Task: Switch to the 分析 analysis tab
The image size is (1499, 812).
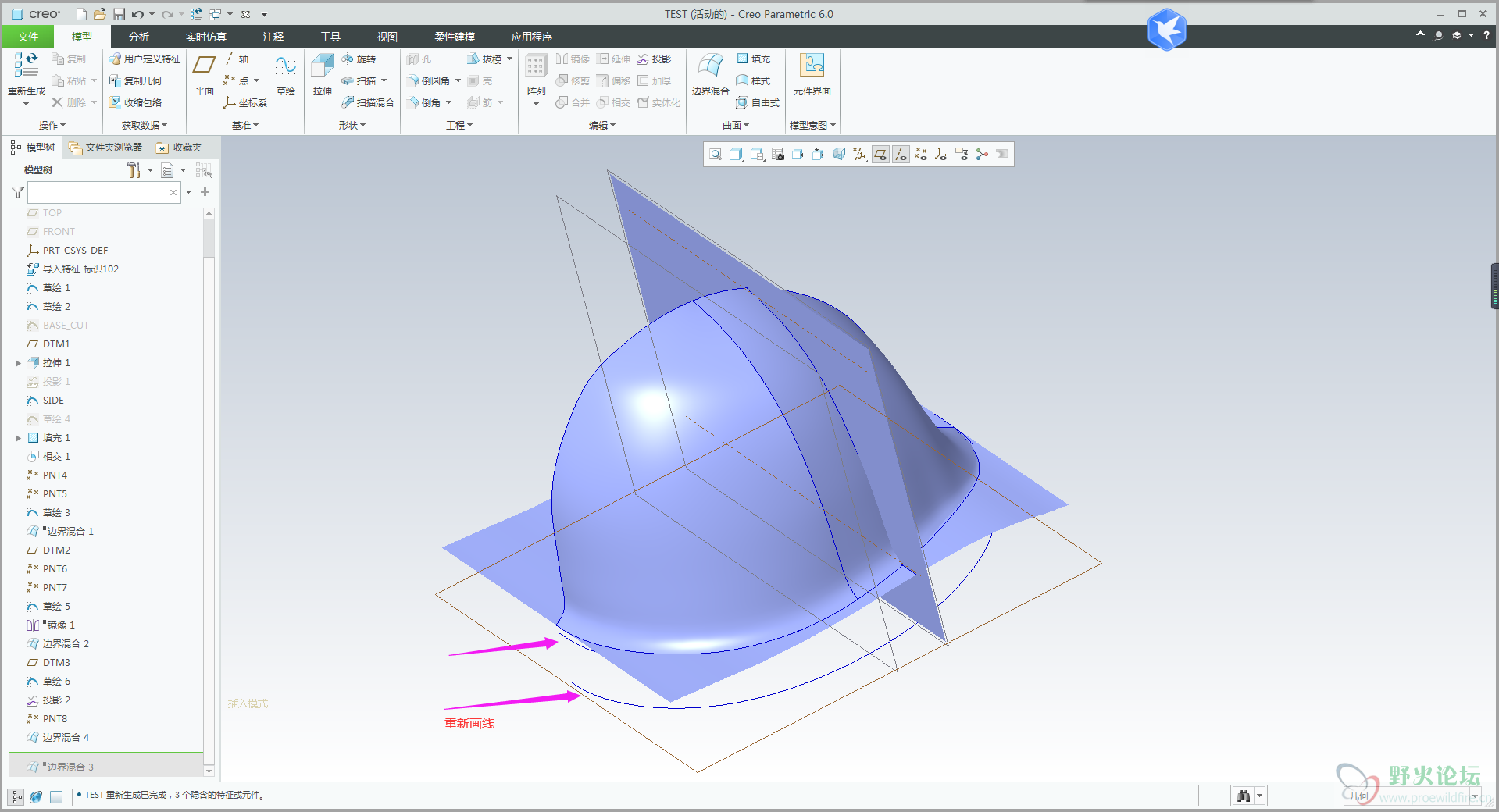Action: (139, 37)
